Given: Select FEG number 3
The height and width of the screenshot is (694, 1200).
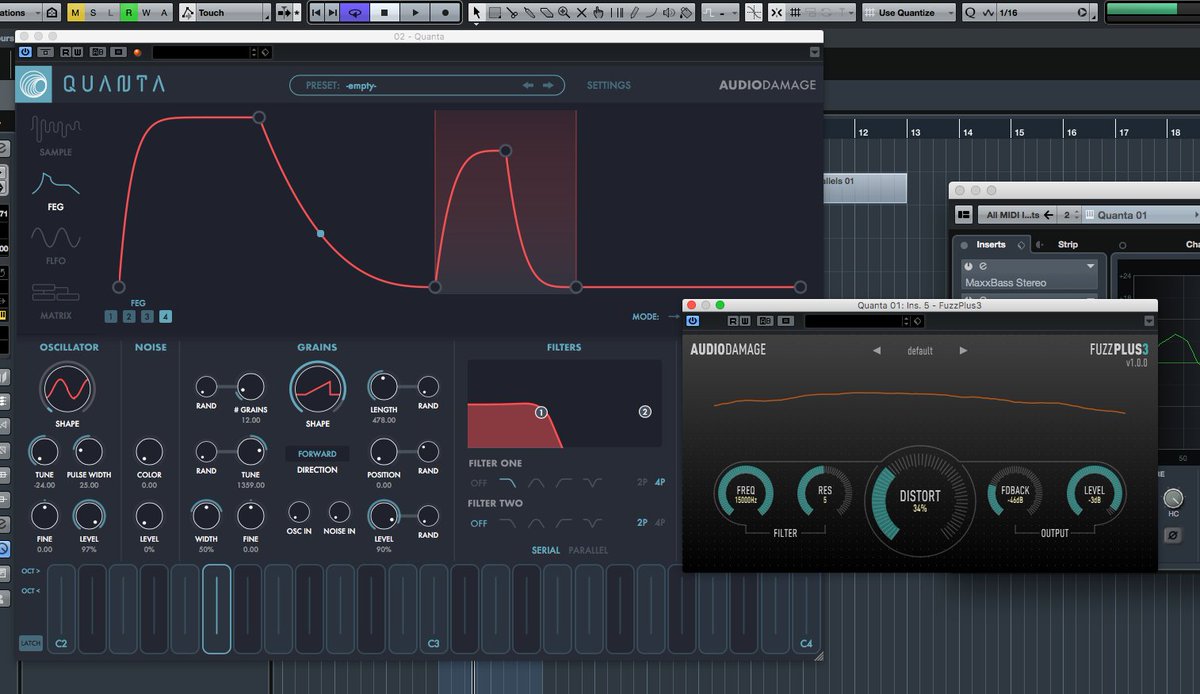Looking at the screenshot, I should (x=147, y=317).
